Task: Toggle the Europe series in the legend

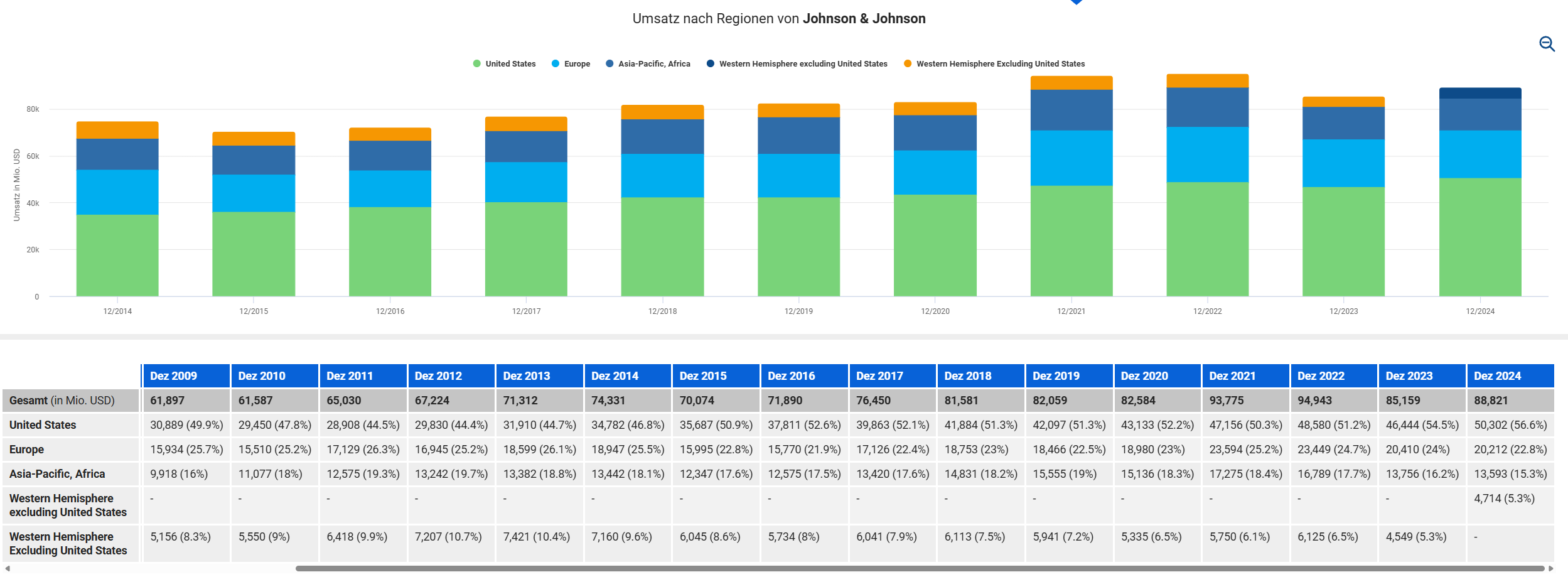Action: click(571, 64)
